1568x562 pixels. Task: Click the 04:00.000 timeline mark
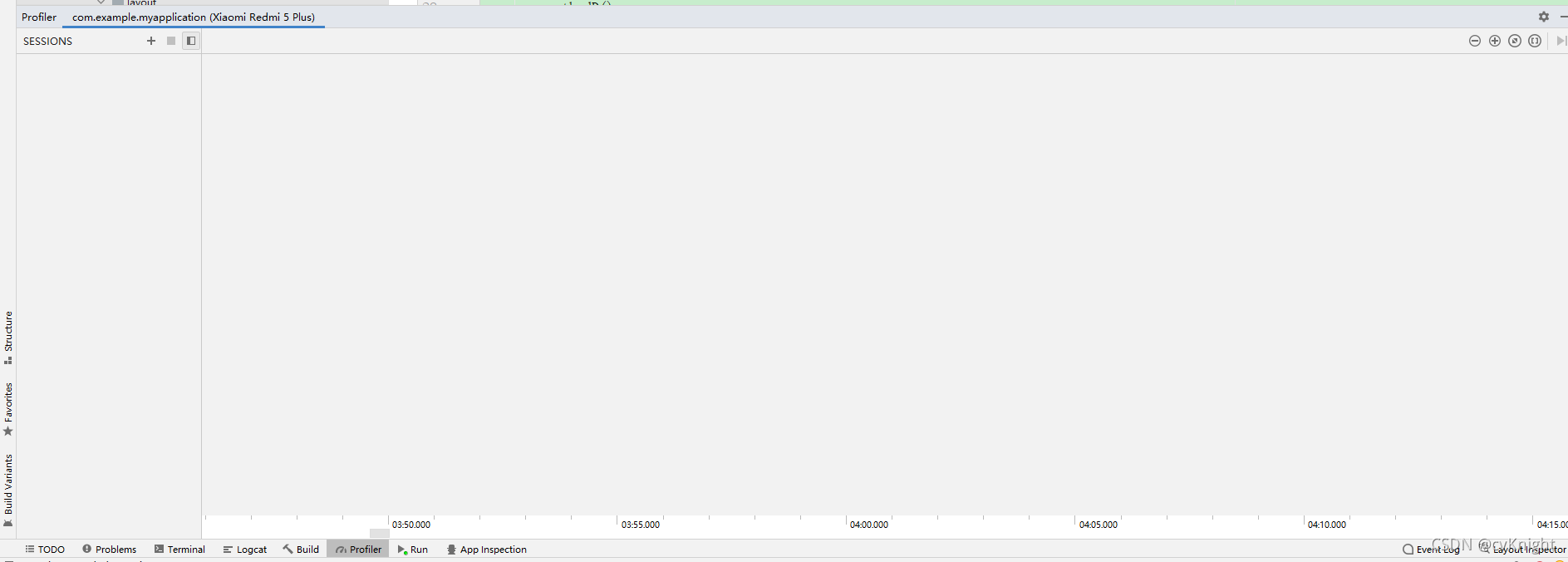[869, 525]
